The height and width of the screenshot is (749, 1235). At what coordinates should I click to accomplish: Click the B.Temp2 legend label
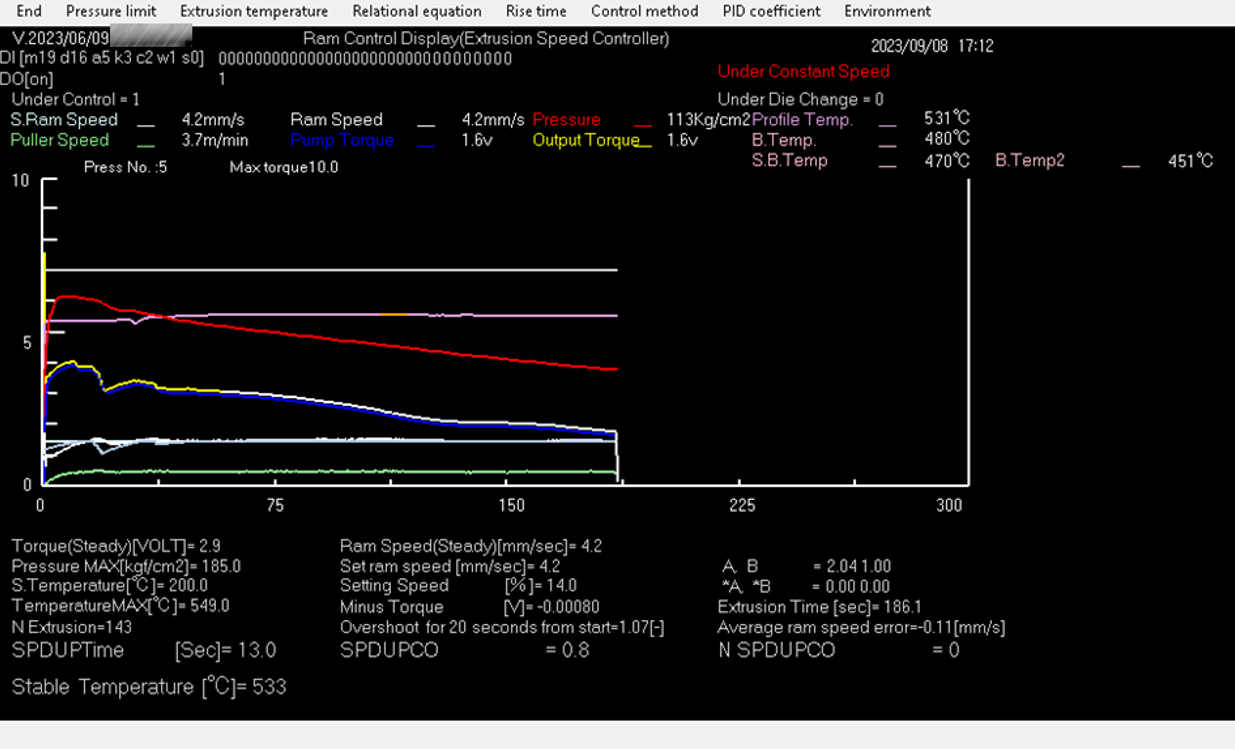click(1030, 161)
